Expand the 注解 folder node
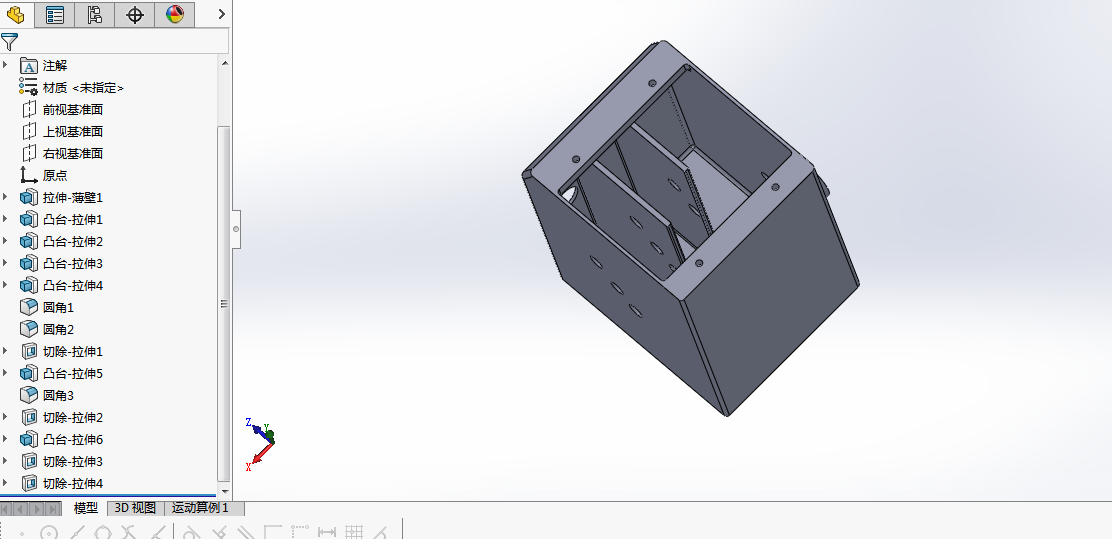The height and width of the screenshot is (539, 1112). [x=6, y=65]
